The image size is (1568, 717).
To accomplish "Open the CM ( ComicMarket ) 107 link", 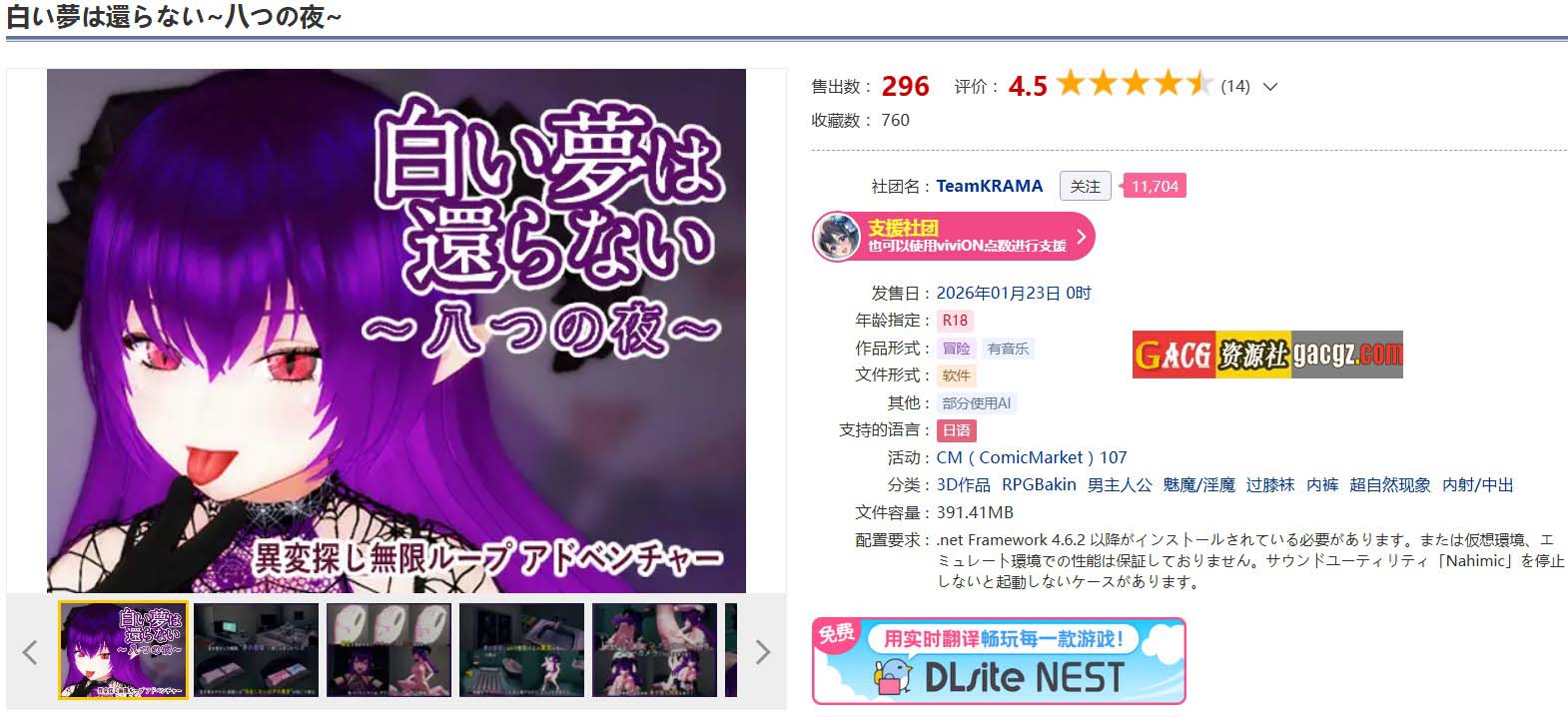I will coord(1032,457).
